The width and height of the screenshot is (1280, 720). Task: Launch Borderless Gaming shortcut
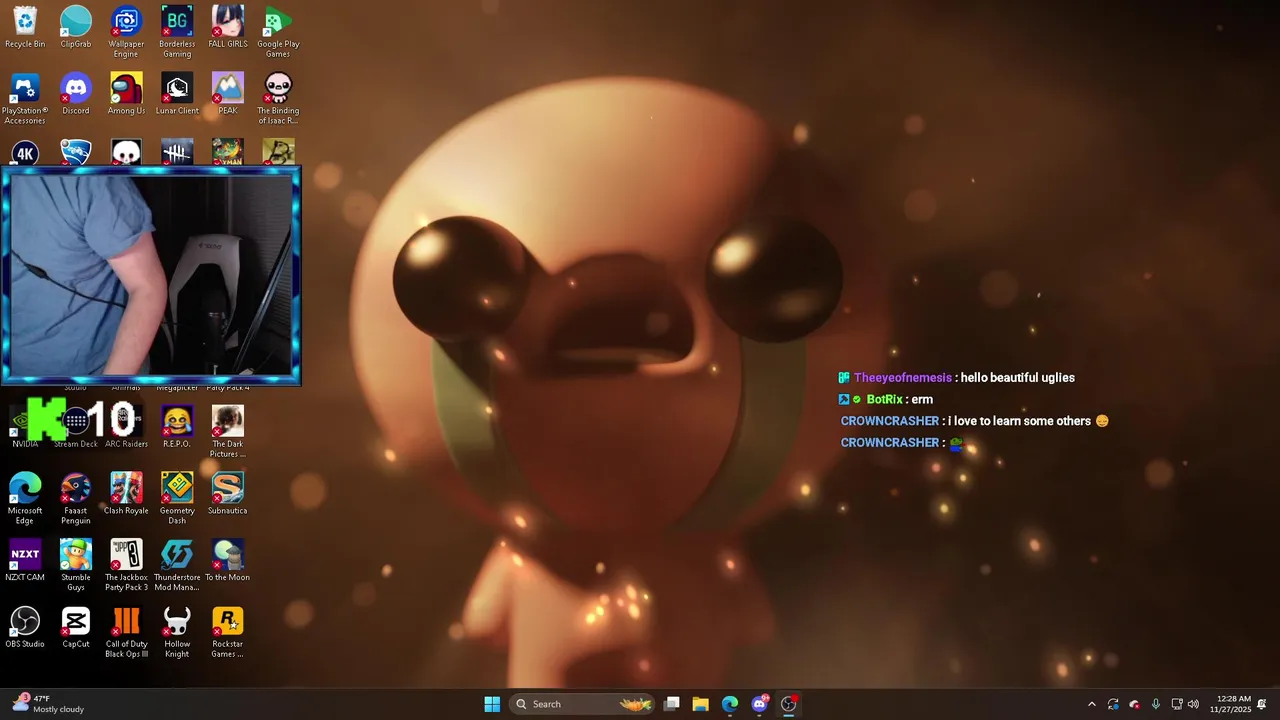pyautogui.click(x=177, y=31)
